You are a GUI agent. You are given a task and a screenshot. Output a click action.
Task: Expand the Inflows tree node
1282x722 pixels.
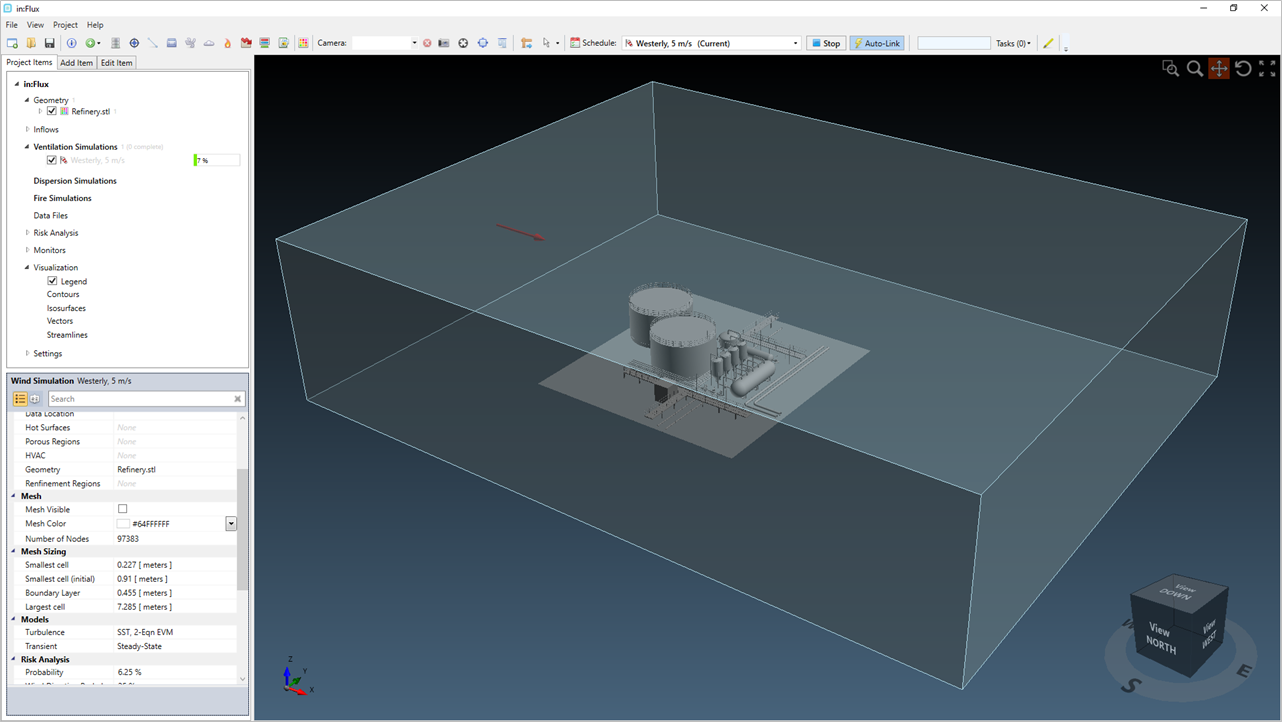(28, 129)
